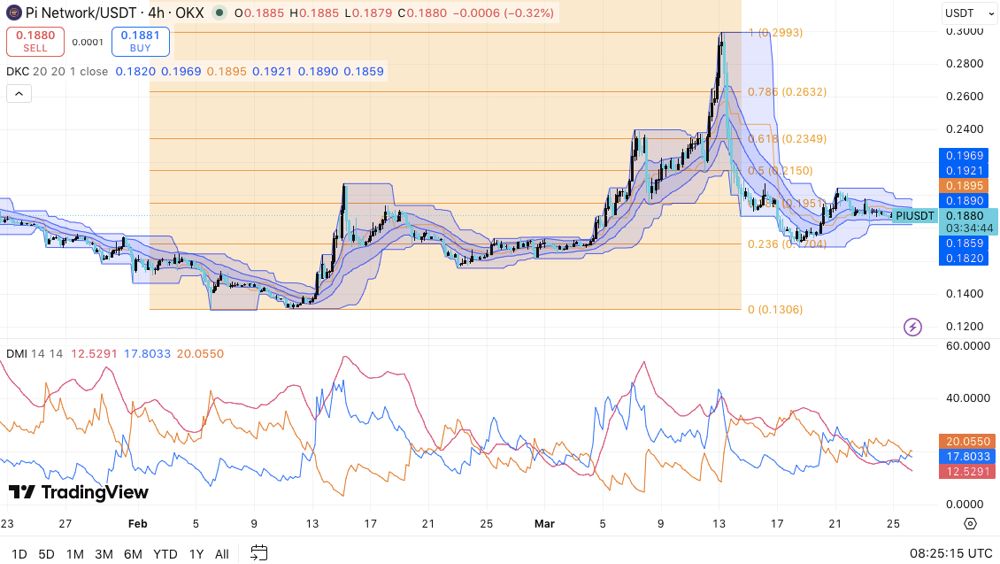Screen dimensions: 1000x564
Task: Click the 0.1880 current price tag
Action: (964, 216)
